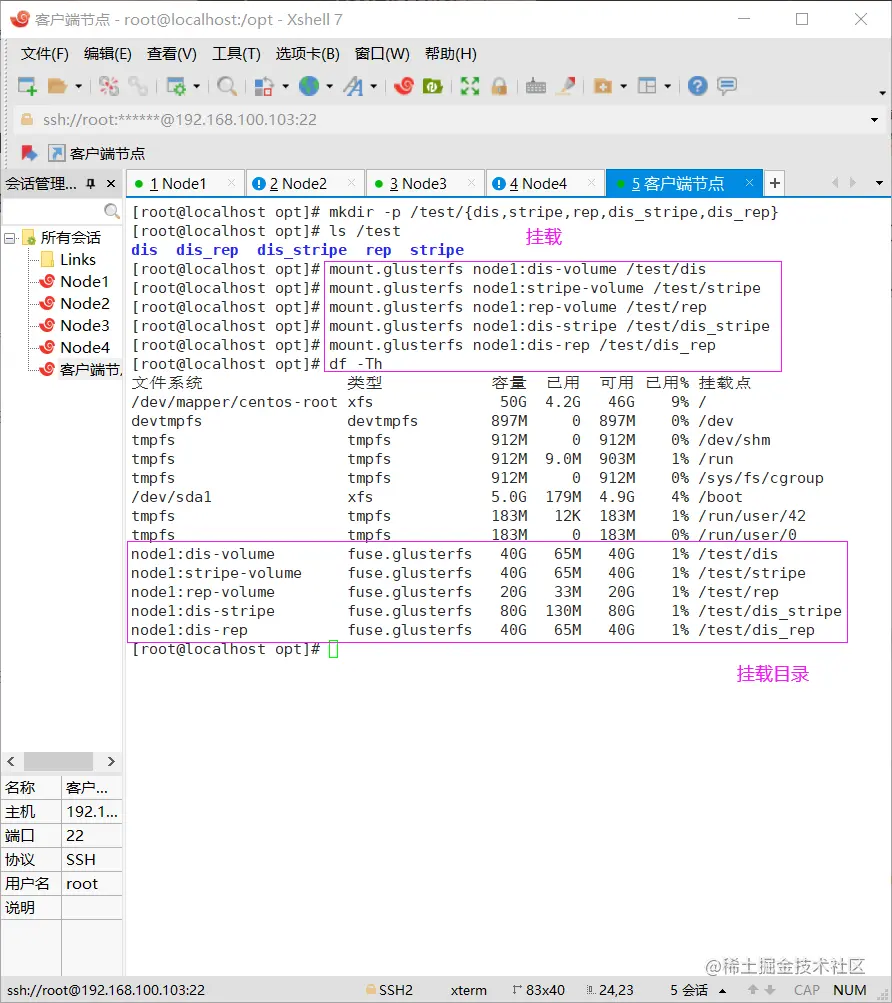Click the session manager search magnifier
Screen dimensions: 892x1003
pos(111,210)
